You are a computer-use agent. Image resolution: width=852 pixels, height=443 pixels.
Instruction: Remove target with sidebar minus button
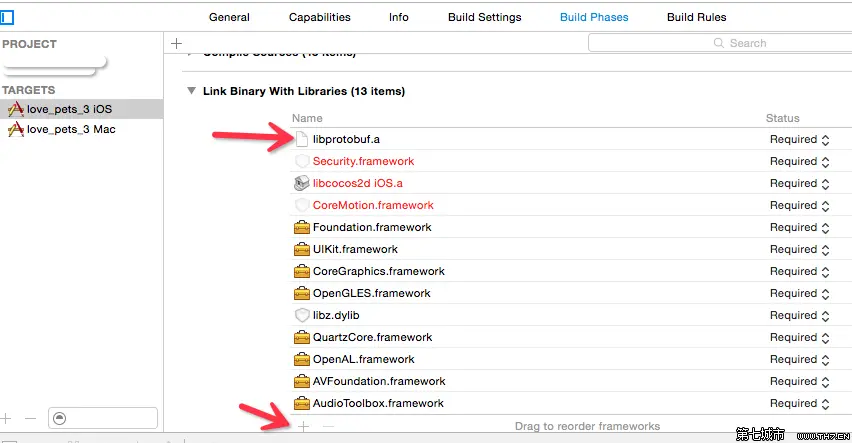(x=30, y=419)
